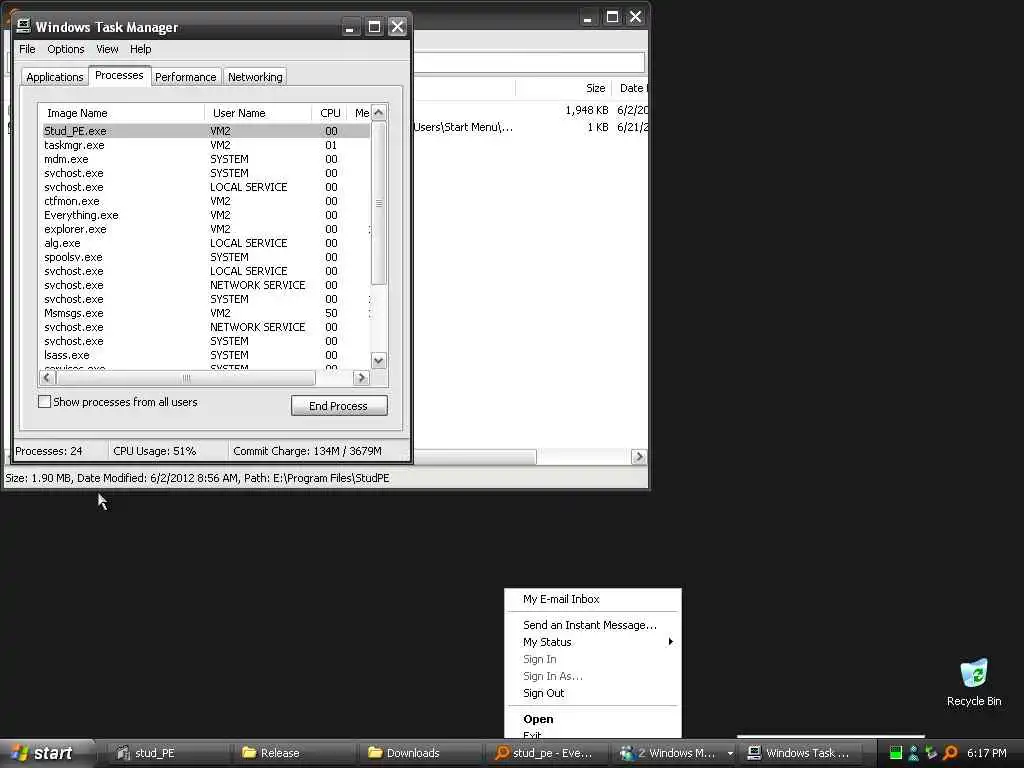Switch to the Applications tab

[x=55, y=77]
